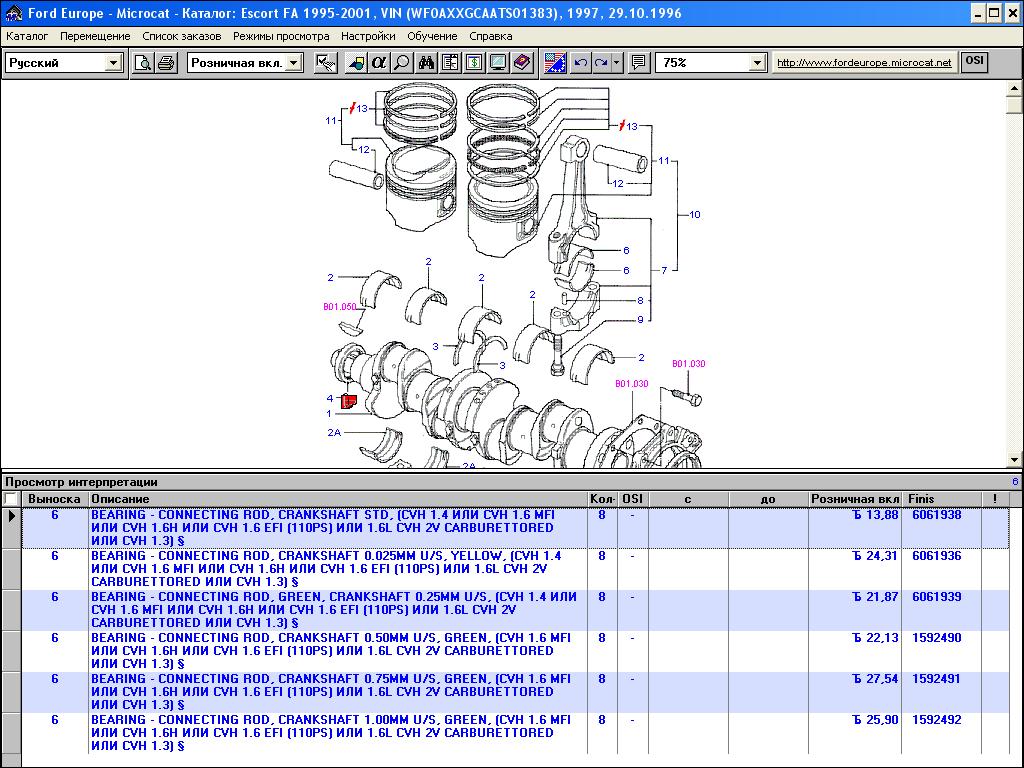
Task: Click the undo back arrow icon
Action: pos(581,63)
